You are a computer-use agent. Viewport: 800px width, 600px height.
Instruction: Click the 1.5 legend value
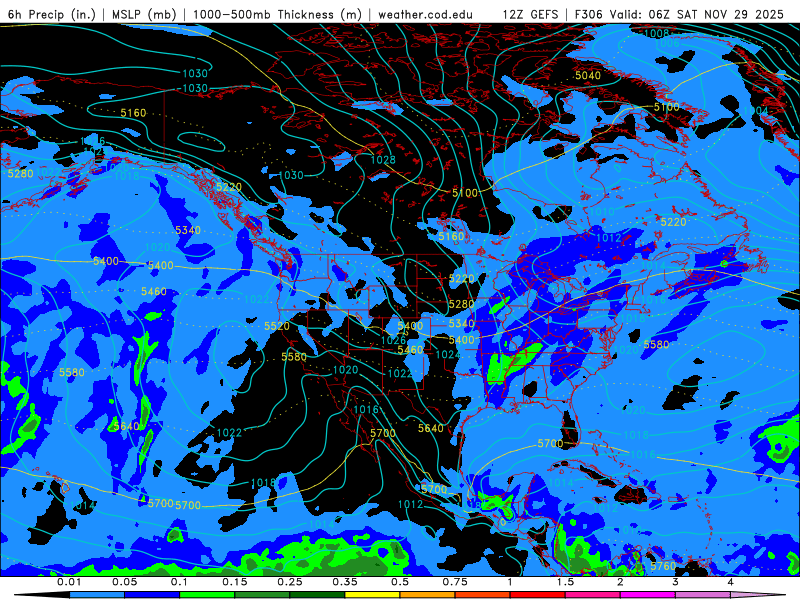point(565,582)
